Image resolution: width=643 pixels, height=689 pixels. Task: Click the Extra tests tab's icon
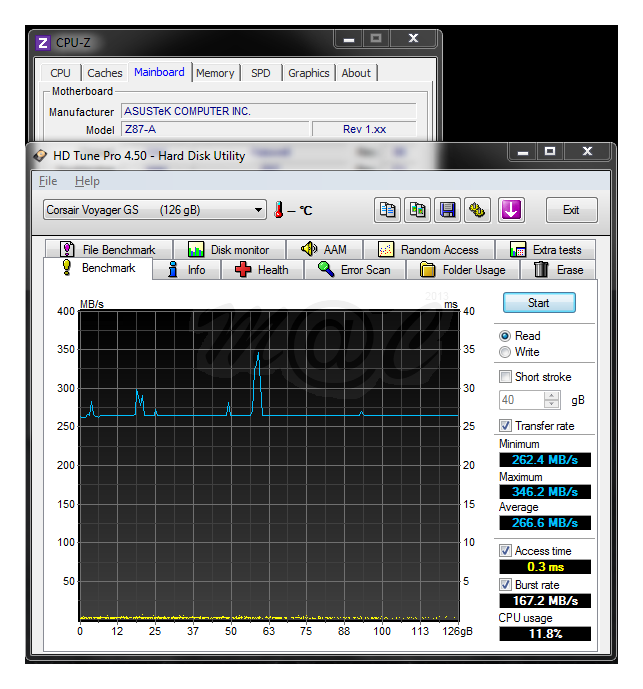(x=518, y=249)
